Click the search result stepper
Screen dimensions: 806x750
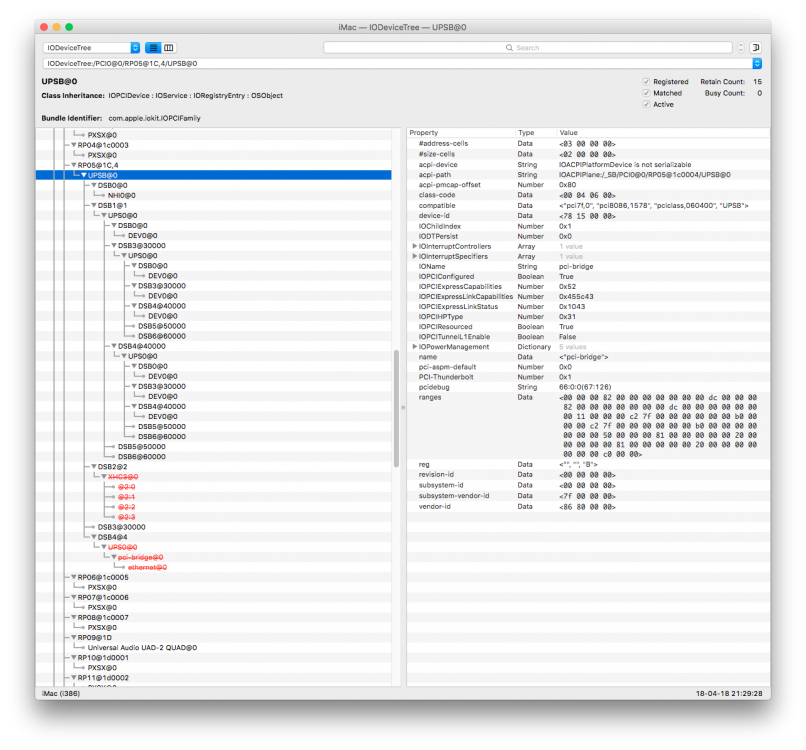point(741,48)
